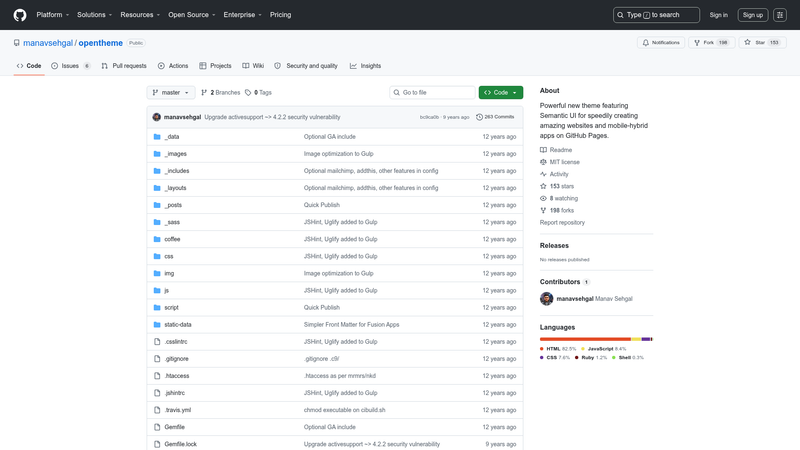Viewport: 800px width, 450px height.
Task: Open the .csslintrc file
Action: point(176,342)
